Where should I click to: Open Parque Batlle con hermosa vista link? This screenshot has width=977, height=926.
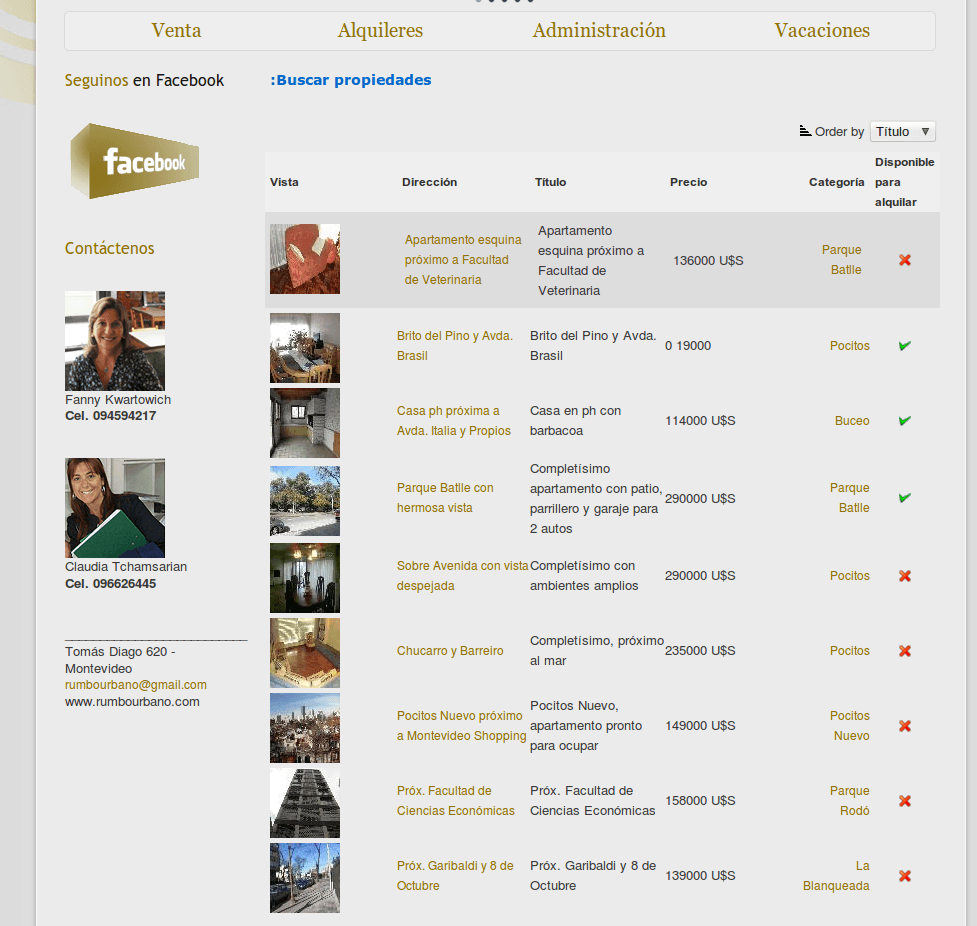(445, 498)
